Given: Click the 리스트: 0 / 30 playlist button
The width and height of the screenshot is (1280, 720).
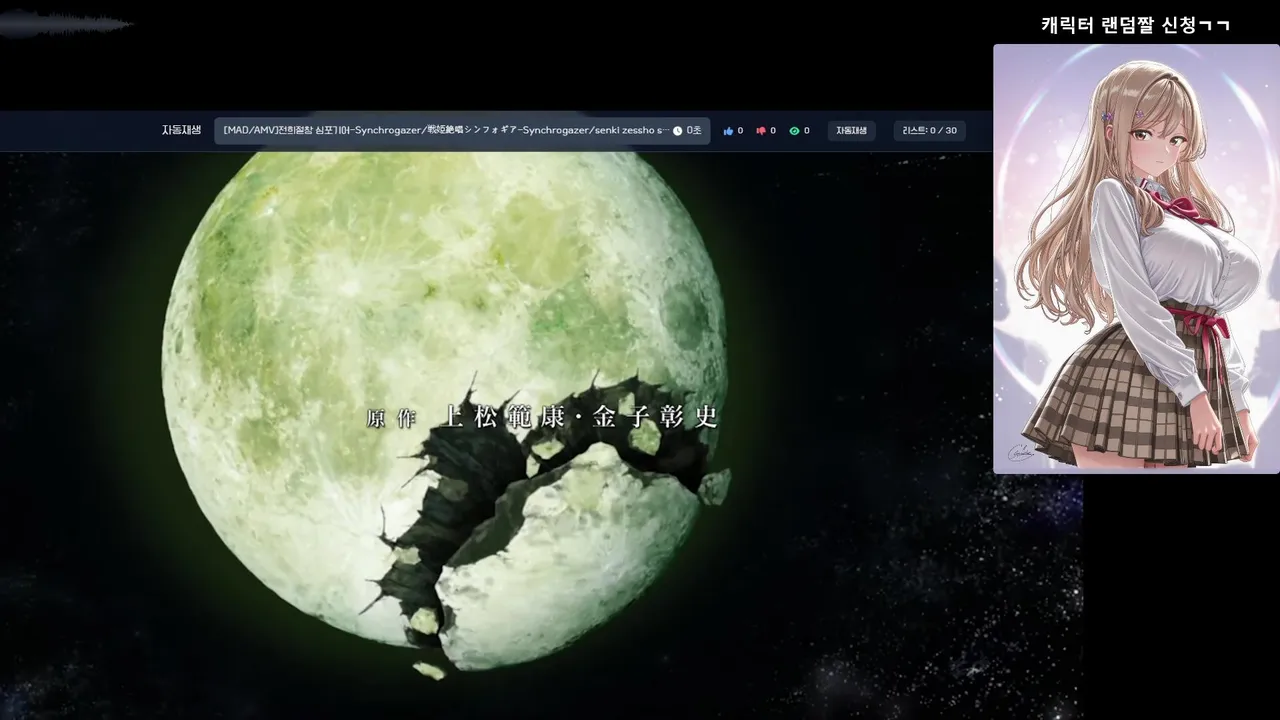Looking at the screenshot, I should pos(929,131).
